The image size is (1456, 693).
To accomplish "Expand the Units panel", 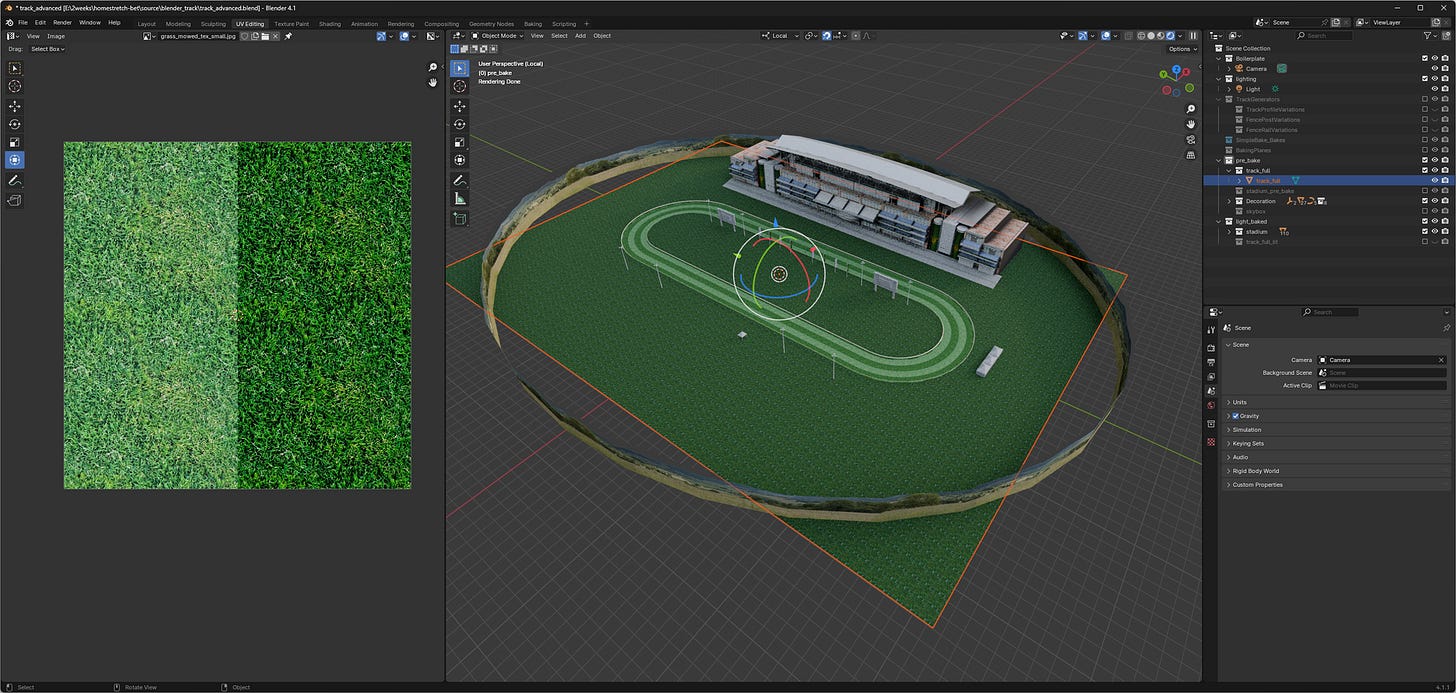I will click(1240, 402).
